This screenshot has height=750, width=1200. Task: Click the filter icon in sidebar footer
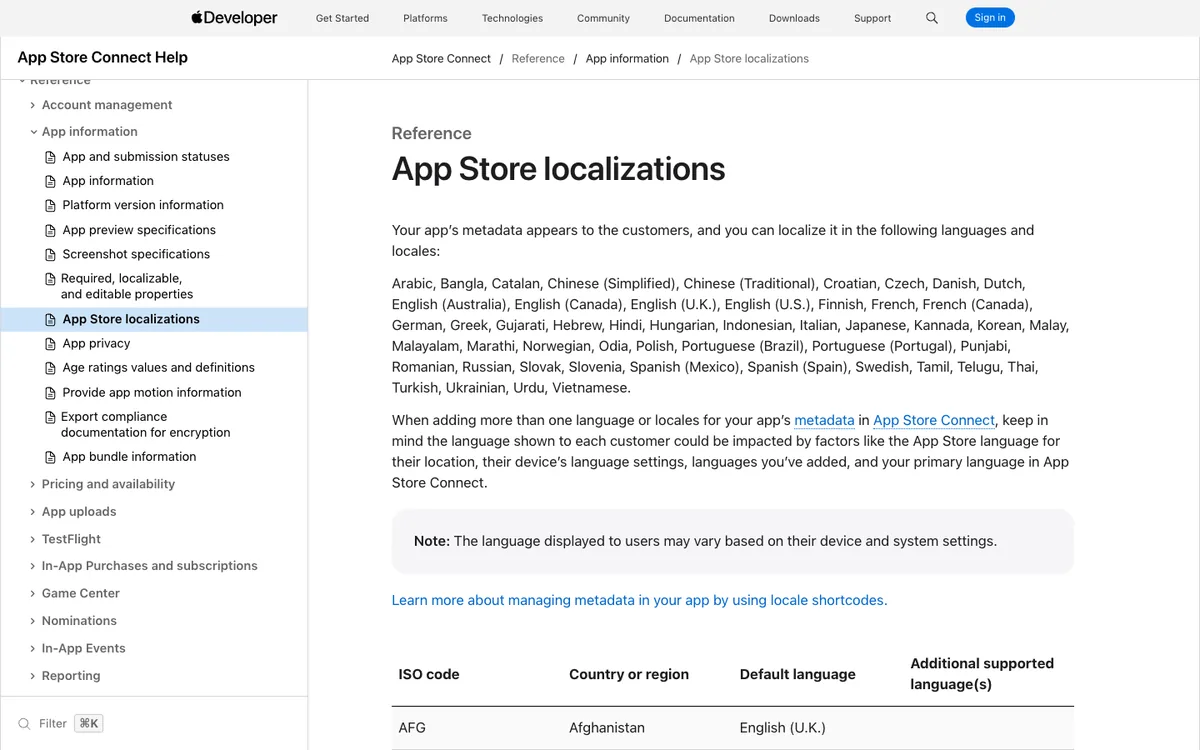click(x=24, y=723)
